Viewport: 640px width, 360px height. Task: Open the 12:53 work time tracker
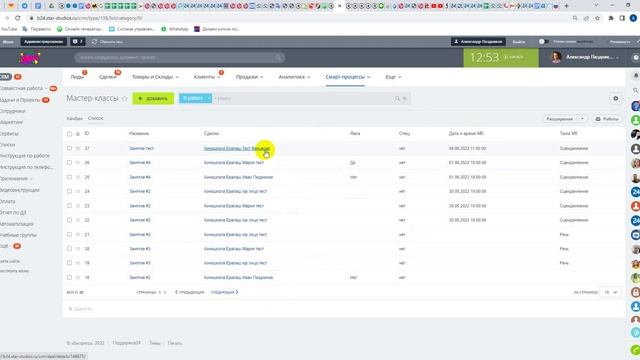[x=500, y=58]
